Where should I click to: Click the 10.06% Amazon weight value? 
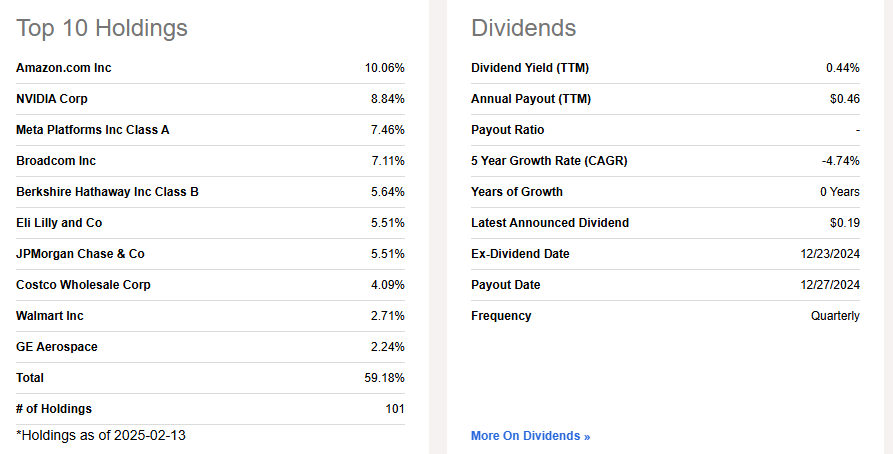pos(384,68)
